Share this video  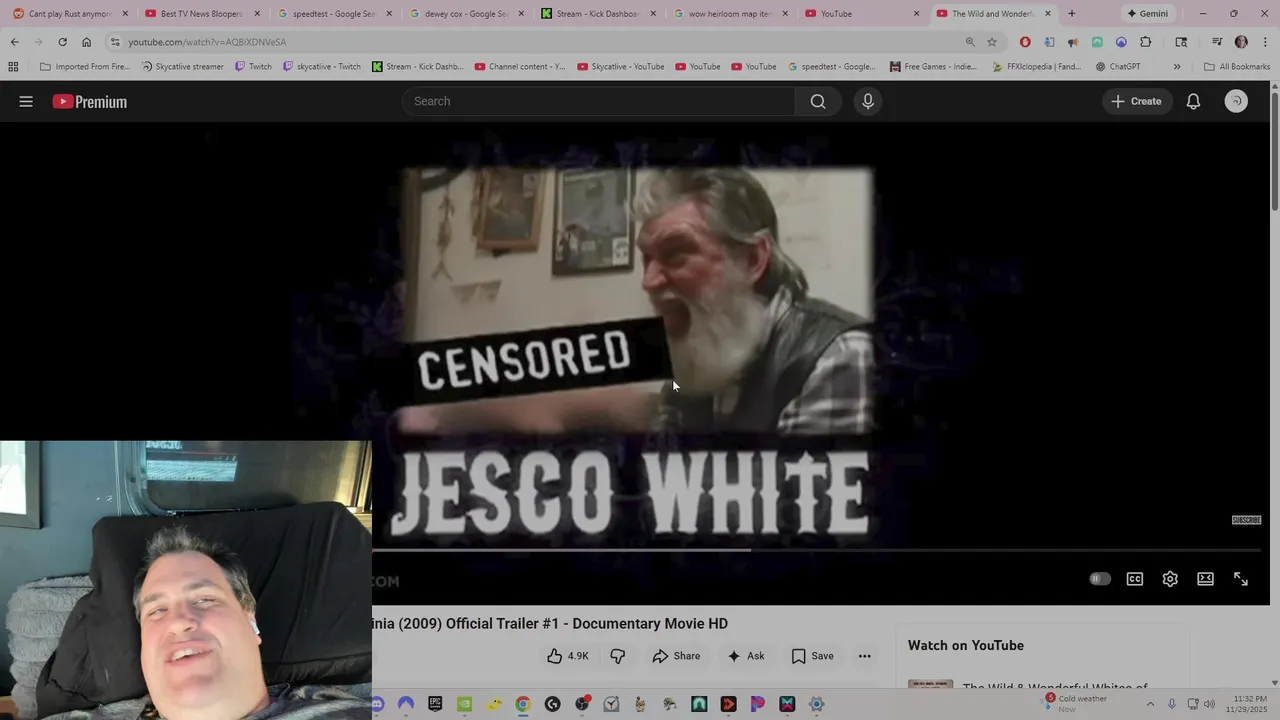pyautogui.click(x=676, y=656)
